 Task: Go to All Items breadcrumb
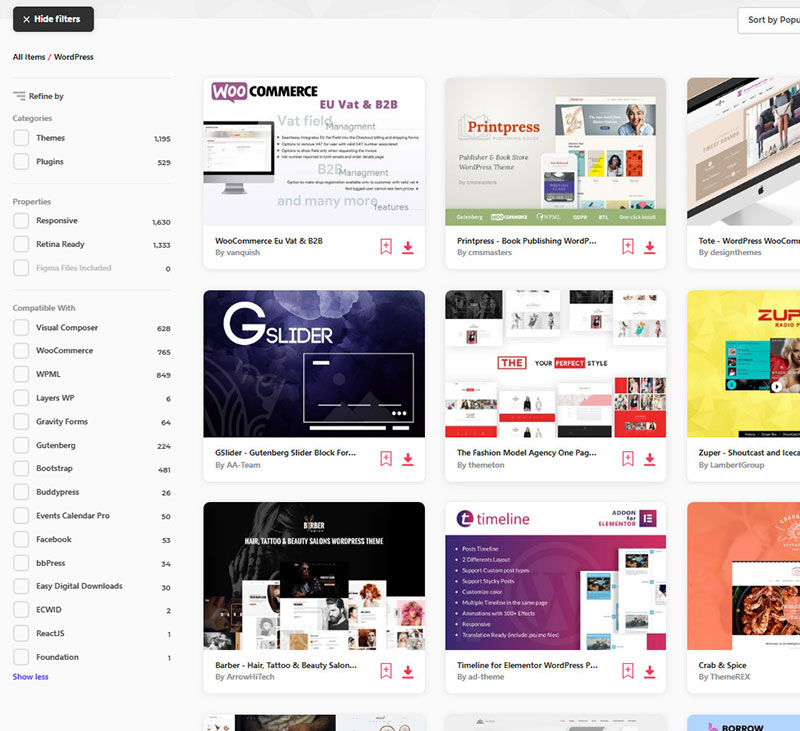(x=29, y=57)
